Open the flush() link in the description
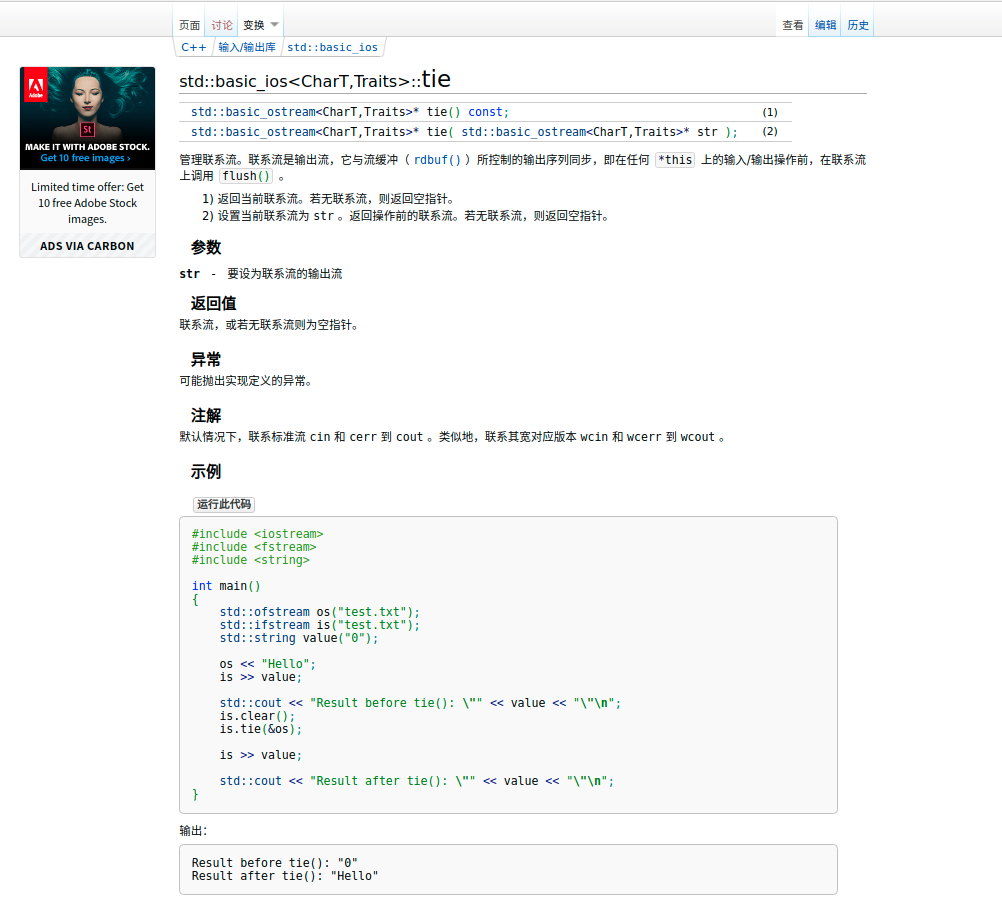1002x904 pixels. [248, 176]
